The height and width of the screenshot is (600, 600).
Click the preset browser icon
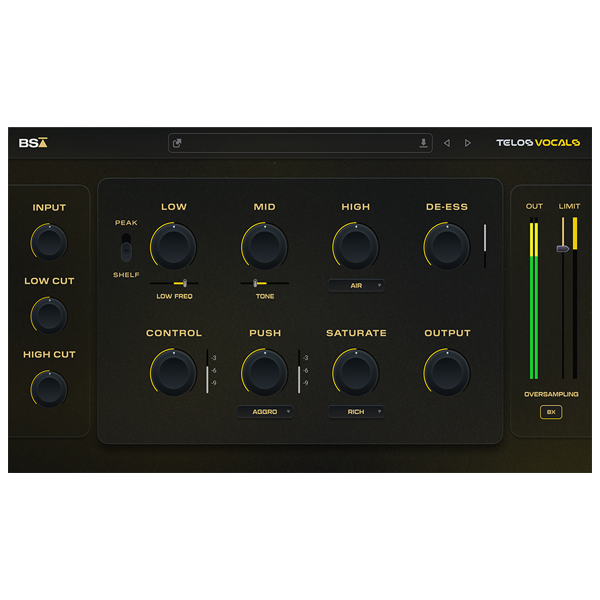178,143
